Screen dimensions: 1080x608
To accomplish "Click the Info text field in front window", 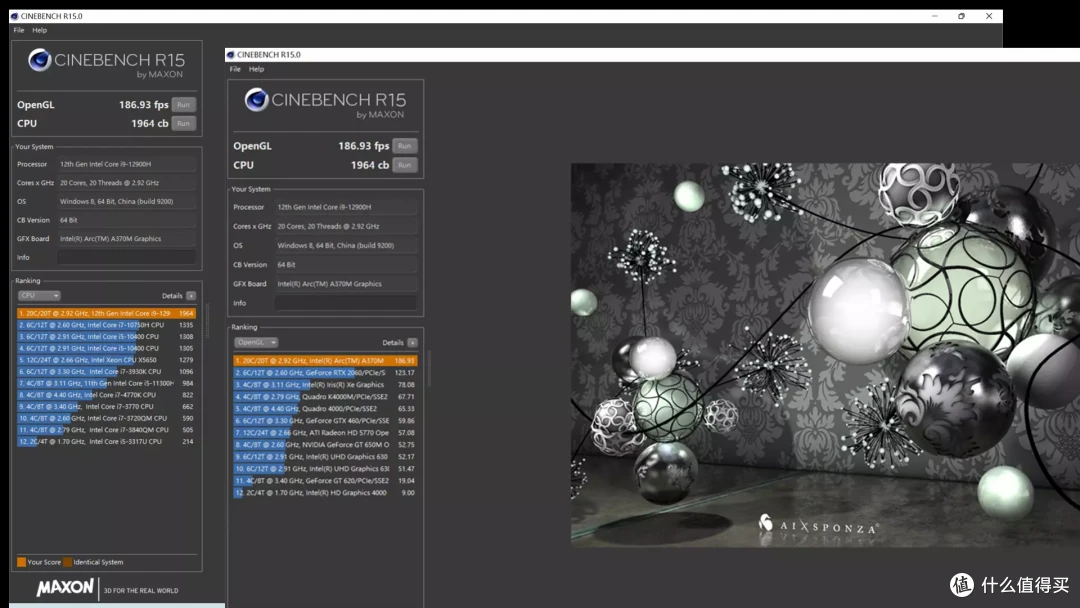I will [346, 303].
